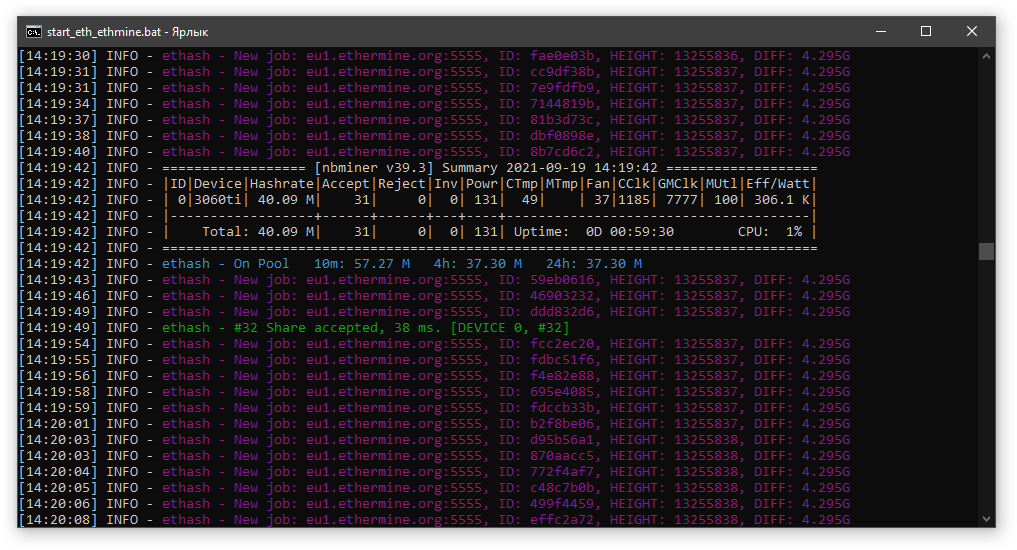Click job ID b2f8be06
Image resolution: width=1017 pixels, height=550 pixels.
coord(562,424)
